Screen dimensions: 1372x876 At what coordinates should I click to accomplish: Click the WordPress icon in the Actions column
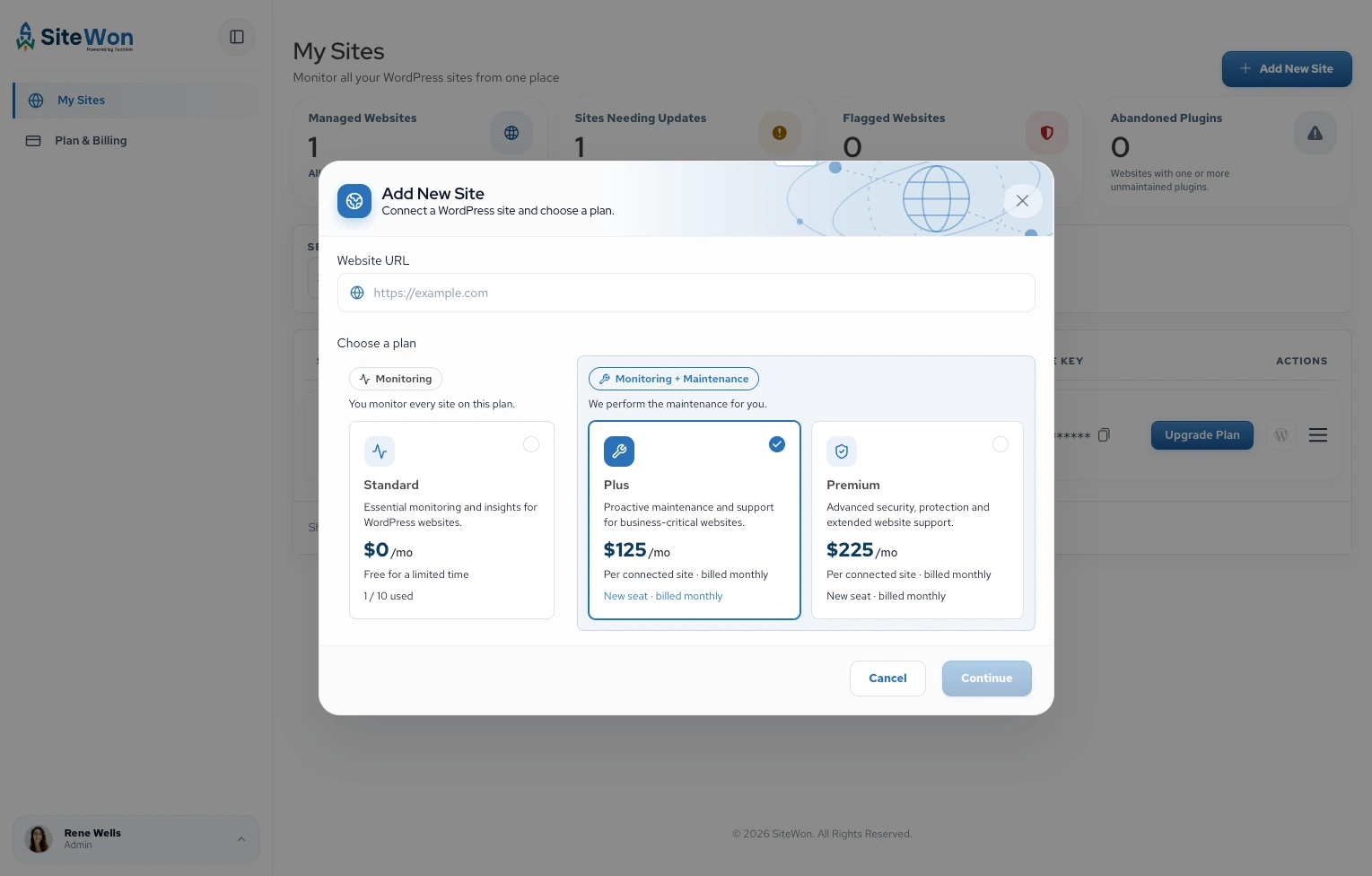[1281, 435]
